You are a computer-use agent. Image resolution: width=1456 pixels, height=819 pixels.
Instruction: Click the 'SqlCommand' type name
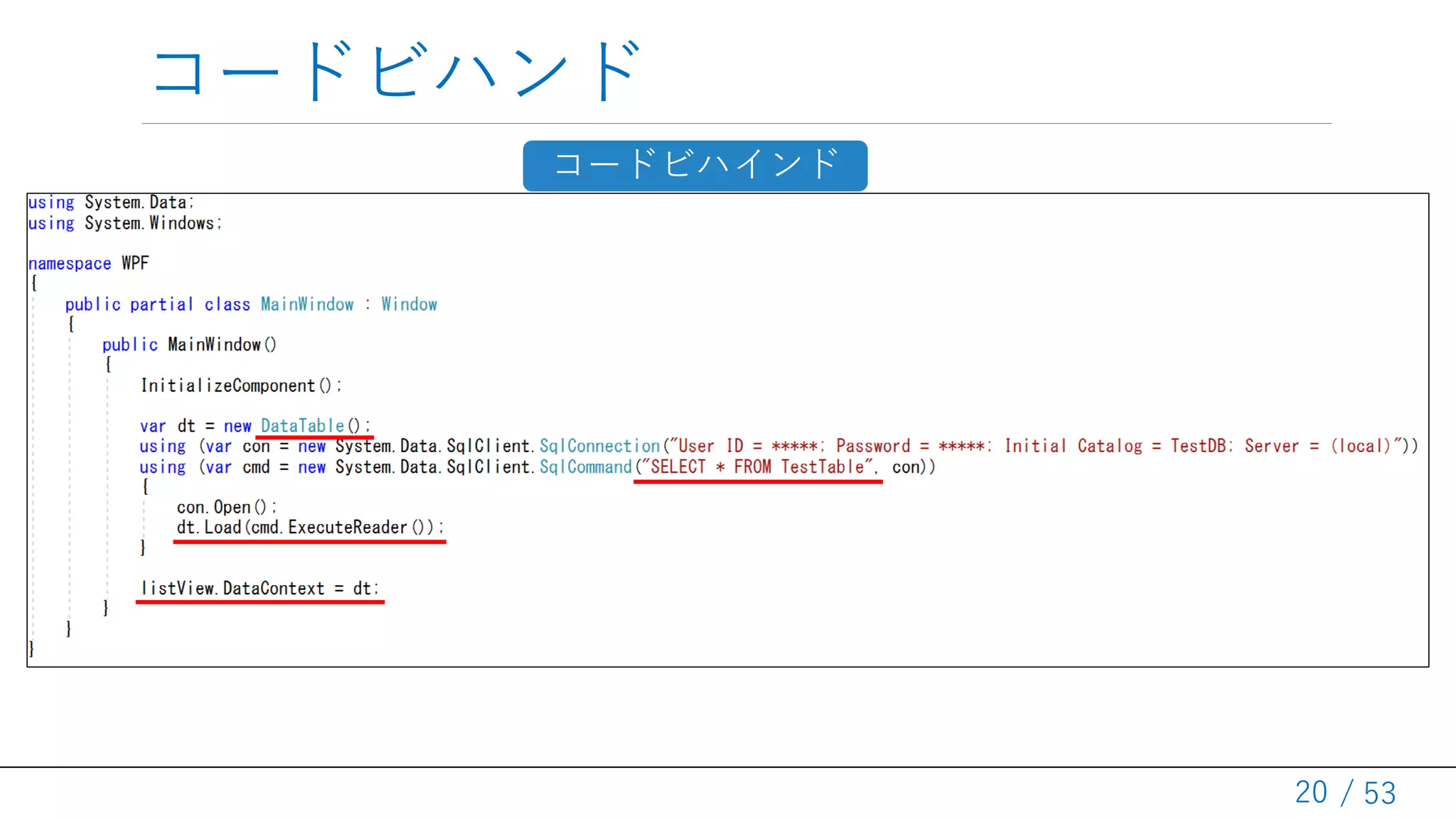click(586, 466)
